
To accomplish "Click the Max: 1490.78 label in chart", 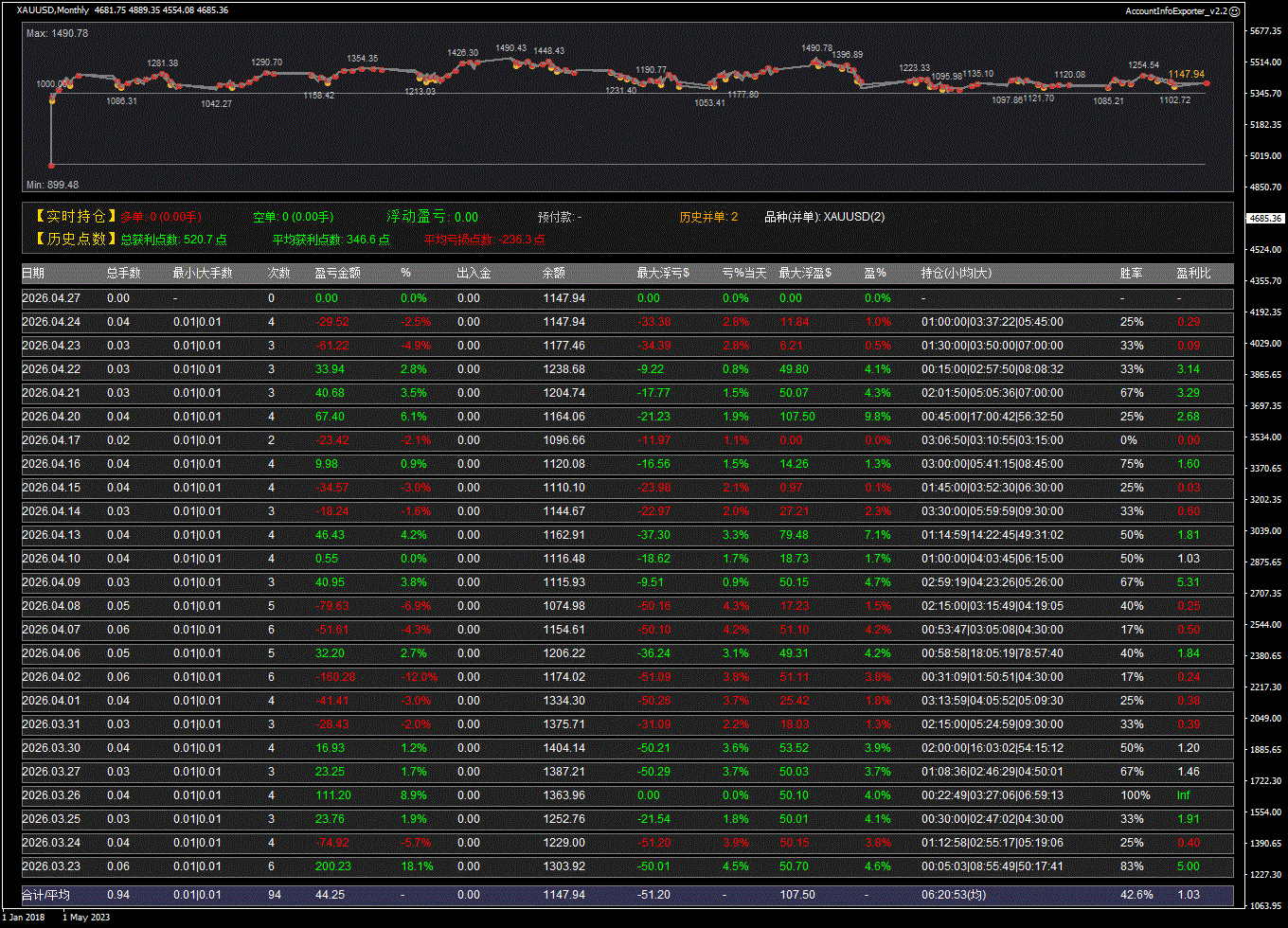I will (58, 33).
